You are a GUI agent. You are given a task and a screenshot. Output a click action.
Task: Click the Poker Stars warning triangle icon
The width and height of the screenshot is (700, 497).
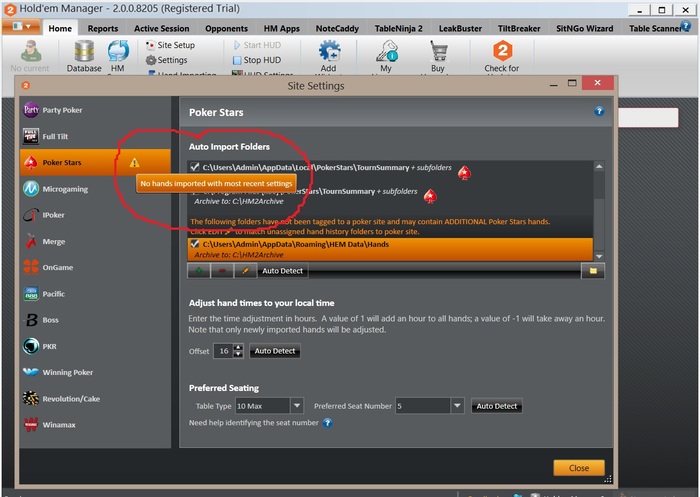coord(134,163)
